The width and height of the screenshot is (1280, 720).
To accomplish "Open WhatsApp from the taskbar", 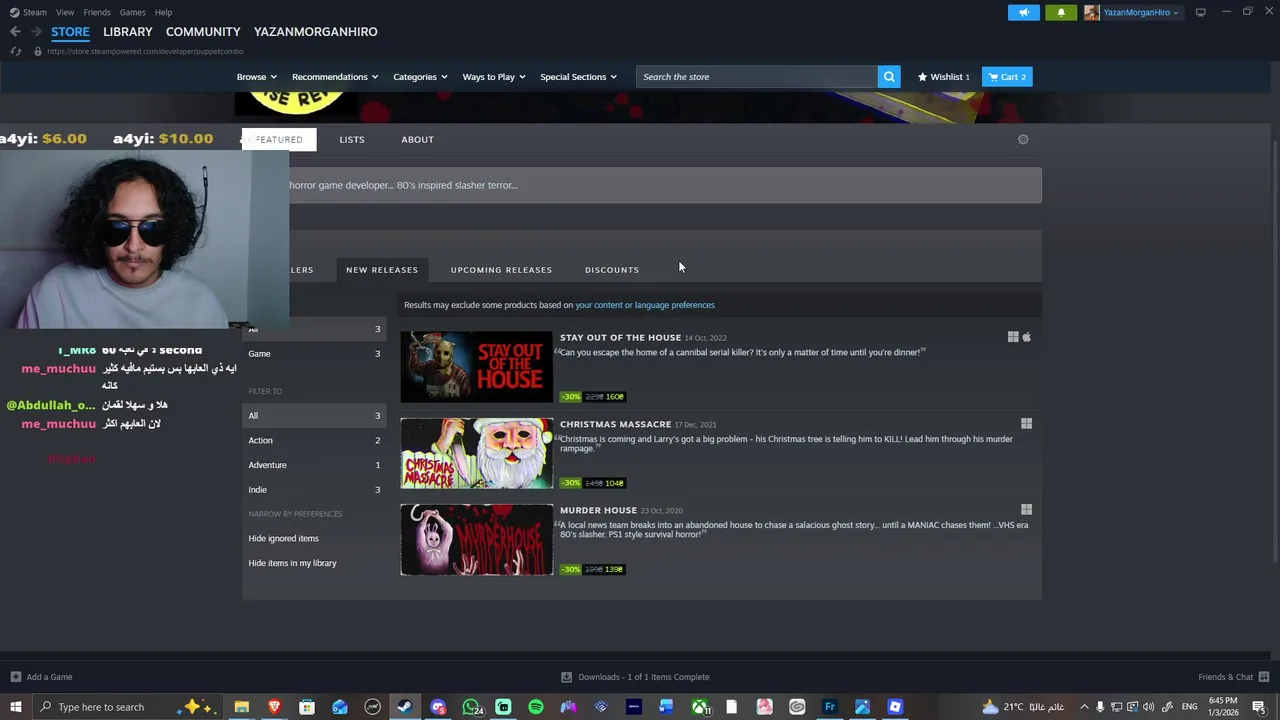I will 471,707.
